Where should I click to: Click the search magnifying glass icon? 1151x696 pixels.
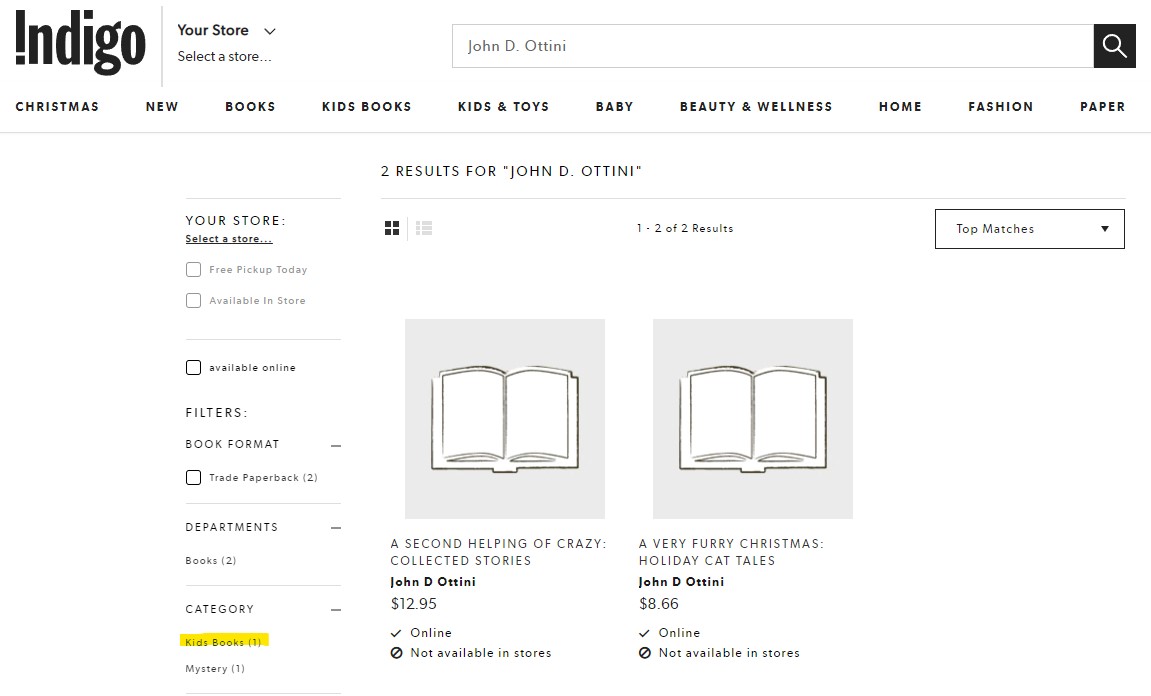pyautogui.click(x=1113, y=46)
